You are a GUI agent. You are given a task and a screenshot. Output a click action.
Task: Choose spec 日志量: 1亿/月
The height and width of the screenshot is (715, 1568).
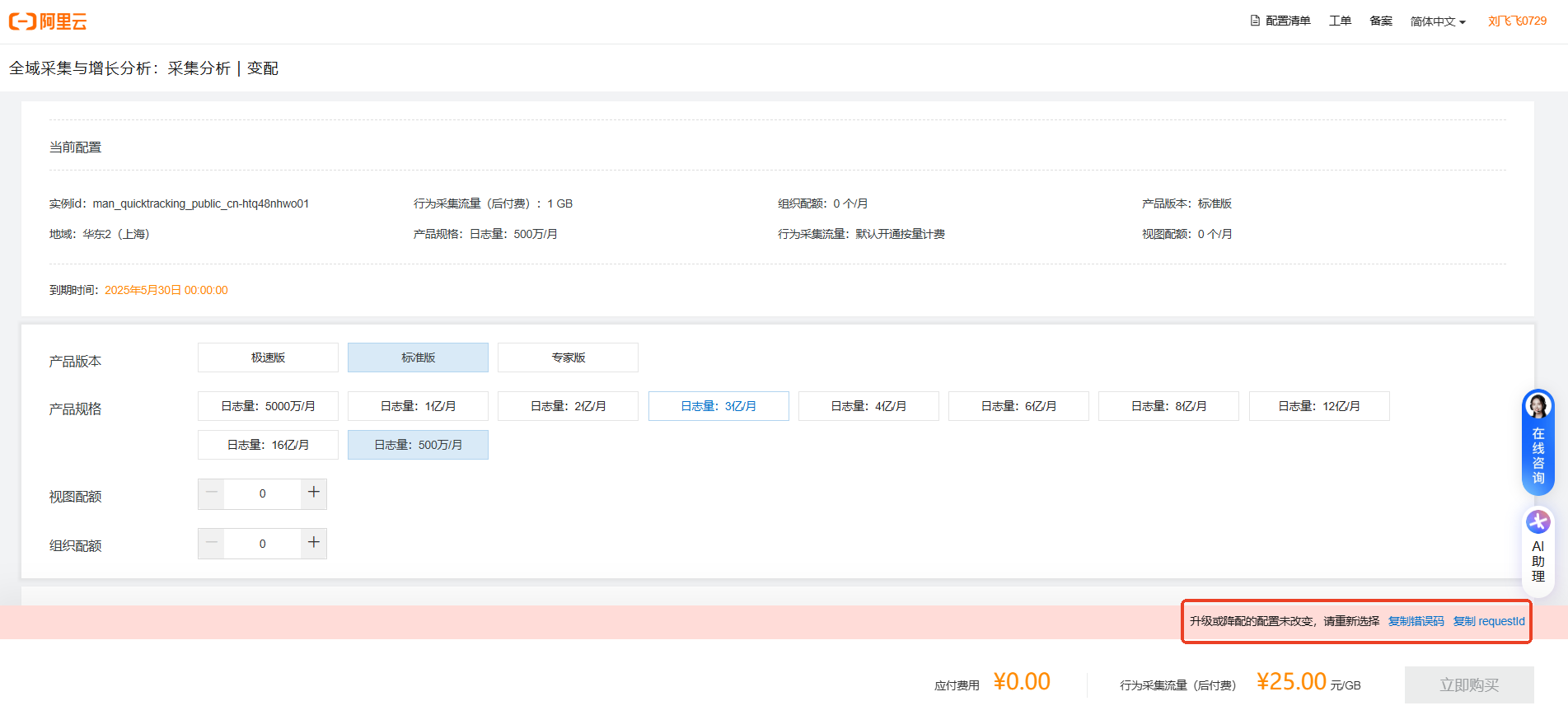(418, 406)
